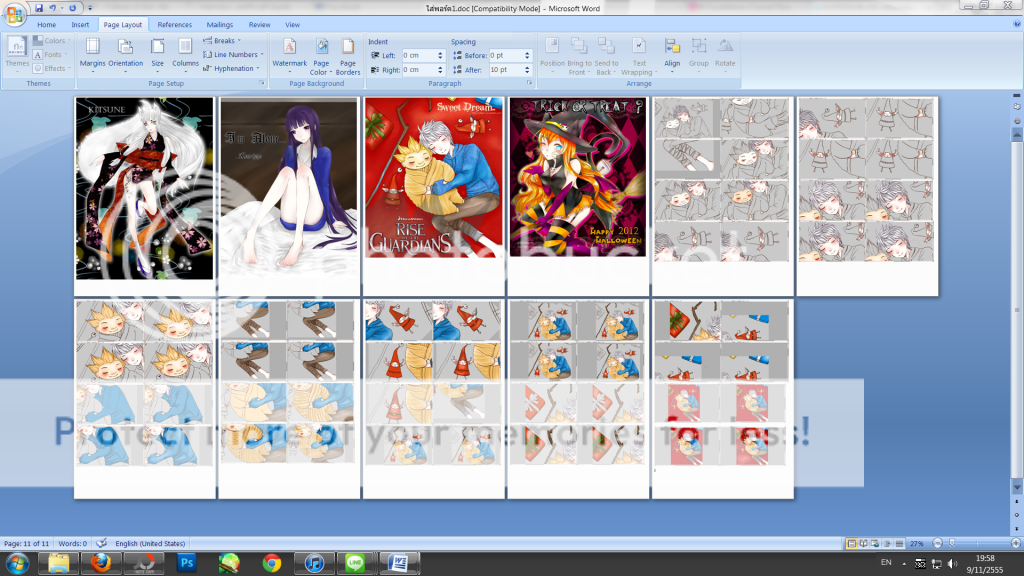The image size is (1024, 576).
Task: Add a Watermark to the page
Action: point(289,54)
